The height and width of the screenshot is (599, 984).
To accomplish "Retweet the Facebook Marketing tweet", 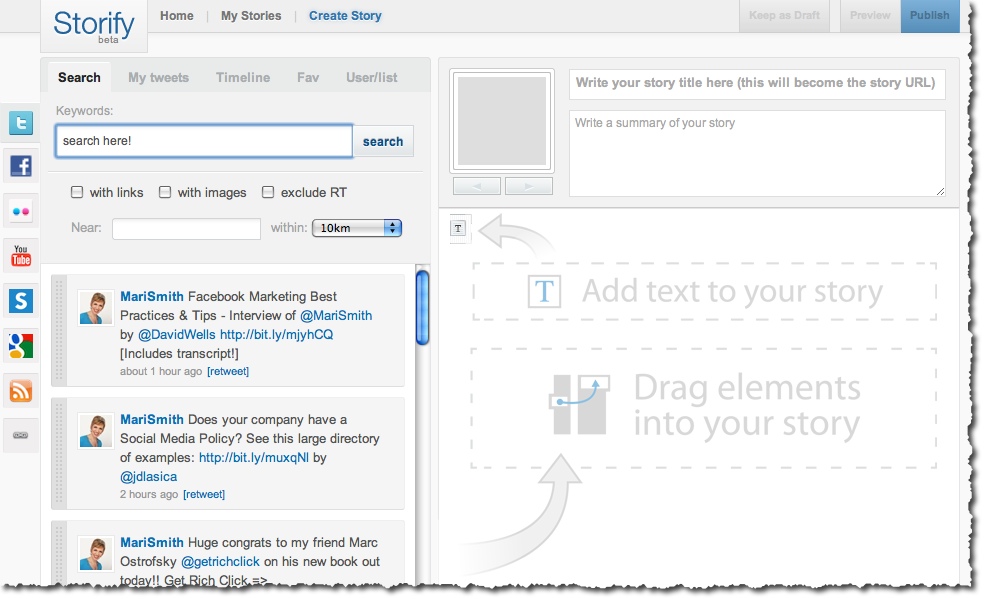I will [x=228, y=371].
